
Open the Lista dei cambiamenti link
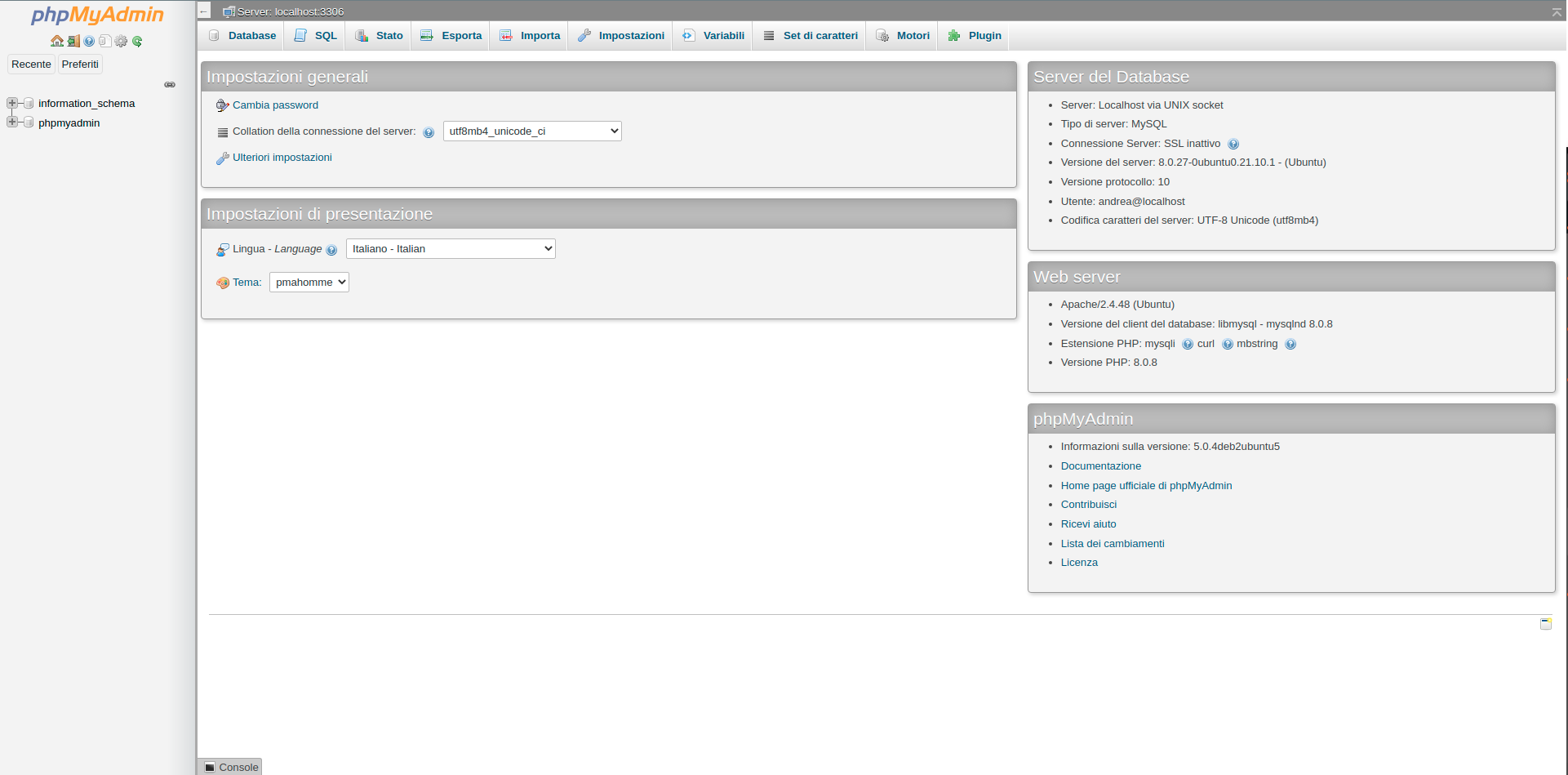(1112, 543)
